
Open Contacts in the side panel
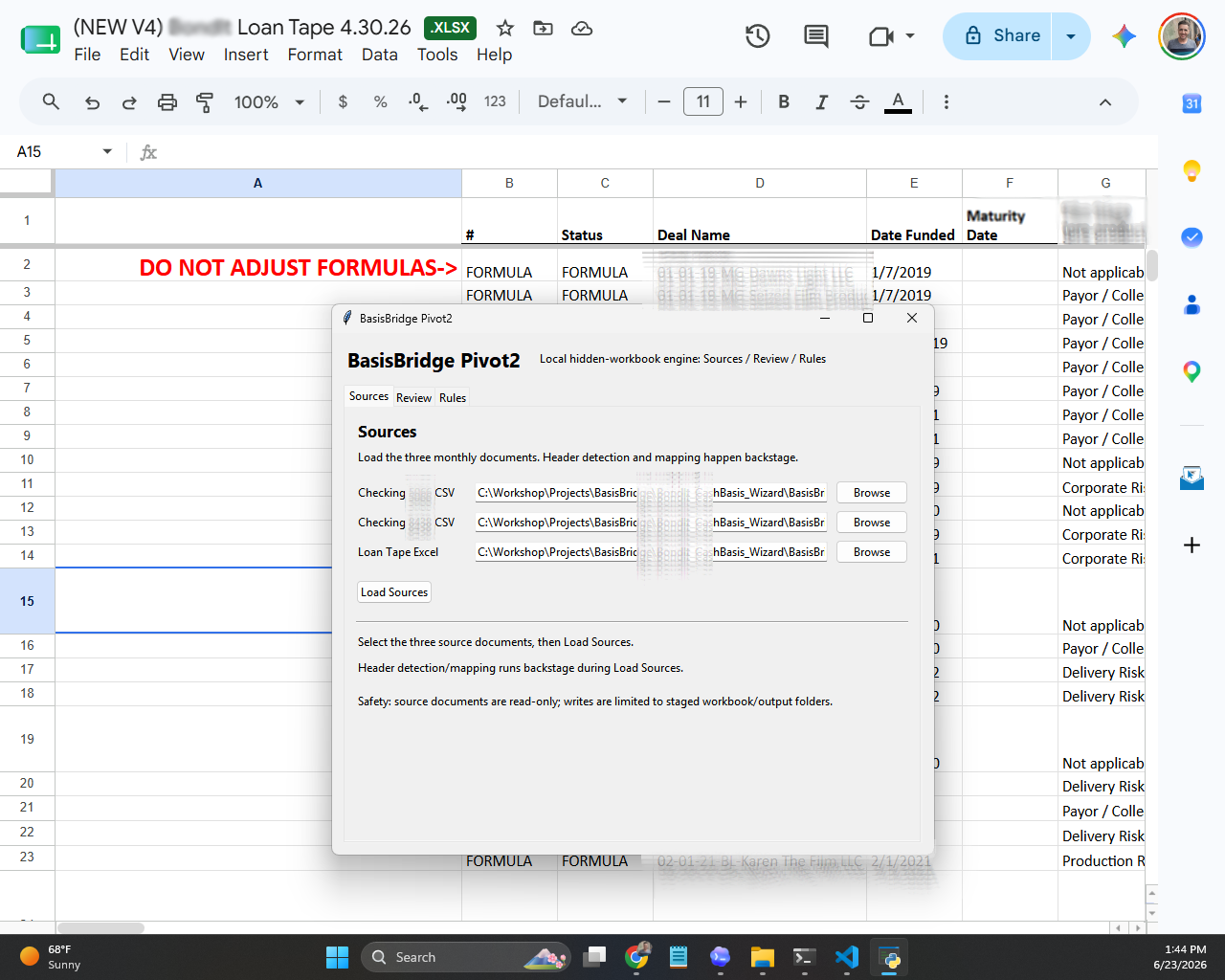1192,304
